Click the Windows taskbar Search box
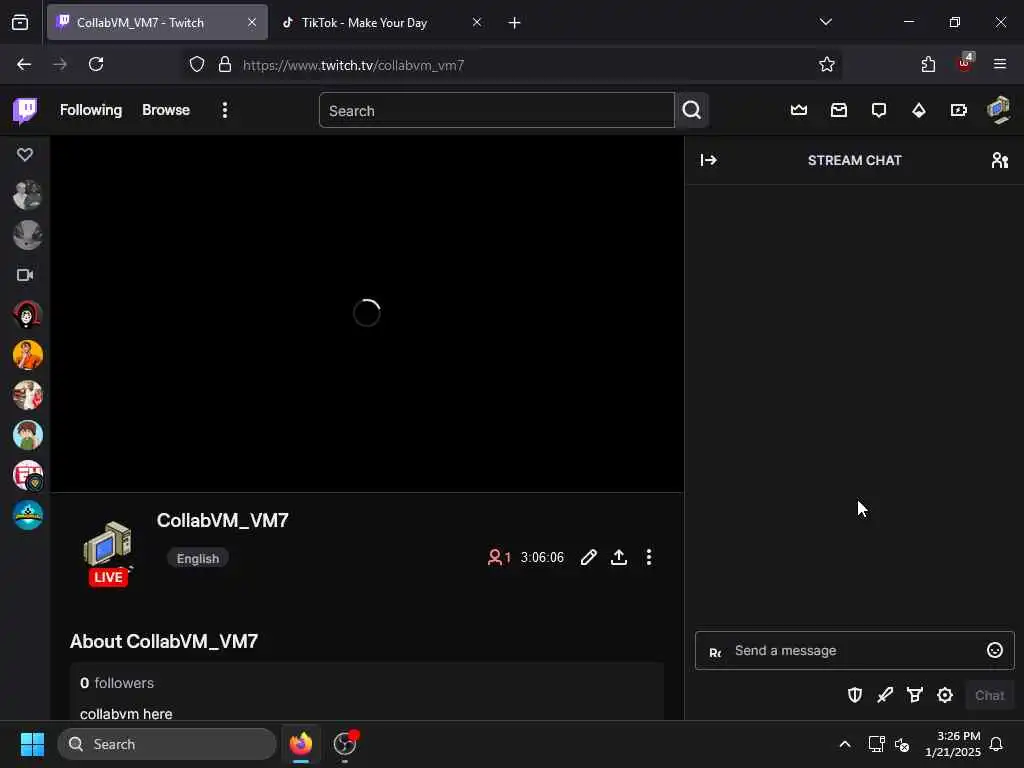The width and height of the screenshot is (1024, 768). tap(167, 744)
